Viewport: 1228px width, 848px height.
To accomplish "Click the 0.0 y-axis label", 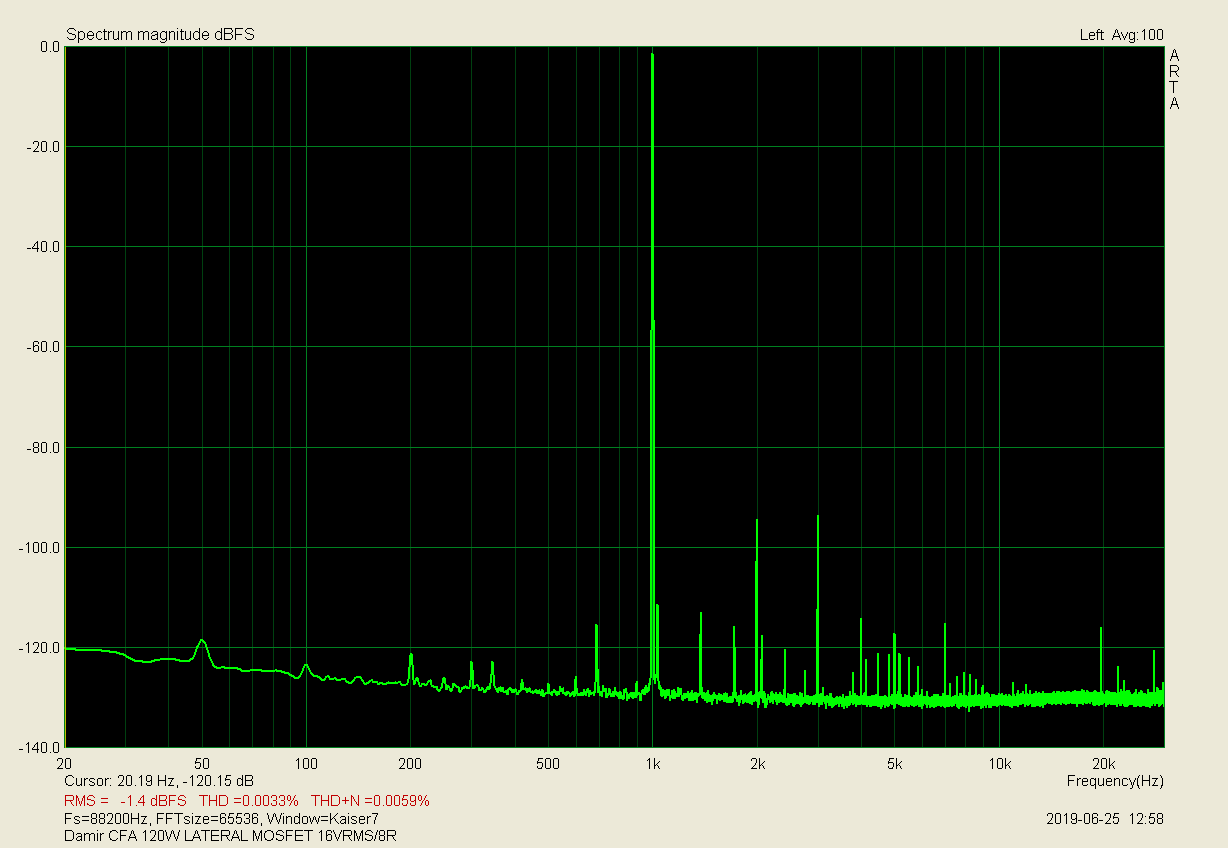I will click(49, 47).
